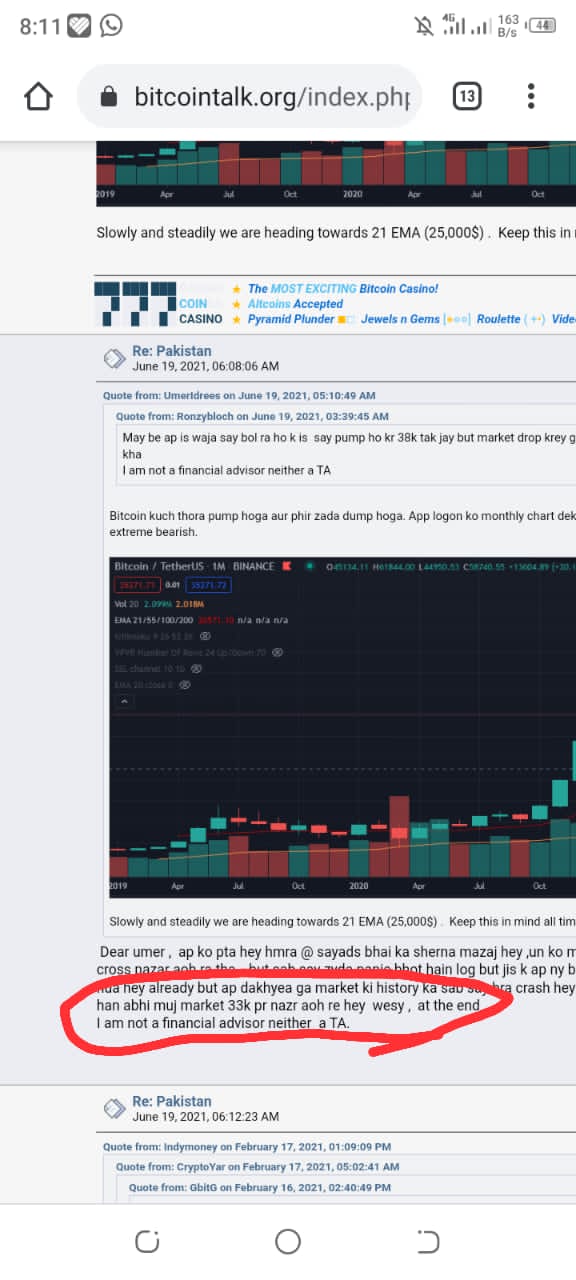Toggle eye icon next to Ichimoku indicator
Viewport: 576px width, 1280px height.
point(205,635)
